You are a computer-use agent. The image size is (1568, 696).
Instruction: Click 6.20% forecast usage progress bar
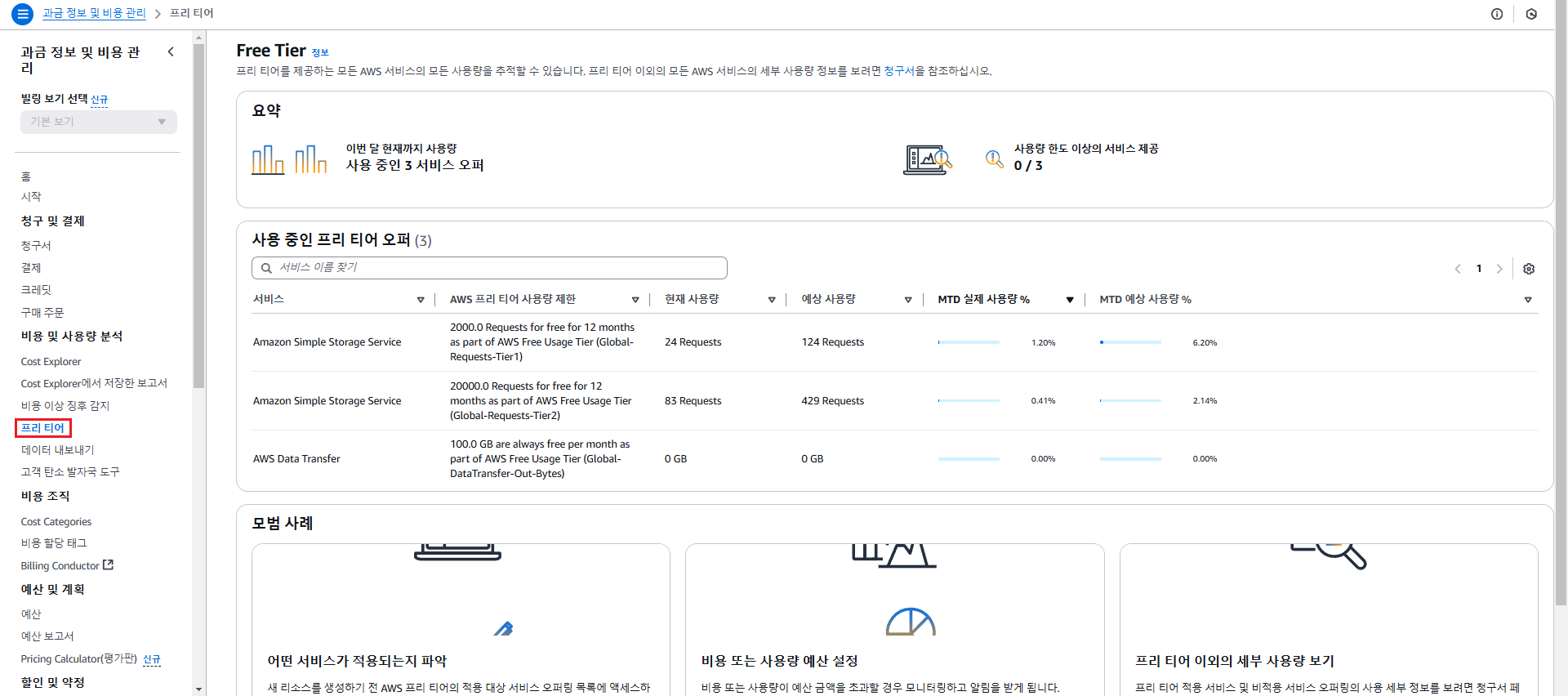point(1130,342)
